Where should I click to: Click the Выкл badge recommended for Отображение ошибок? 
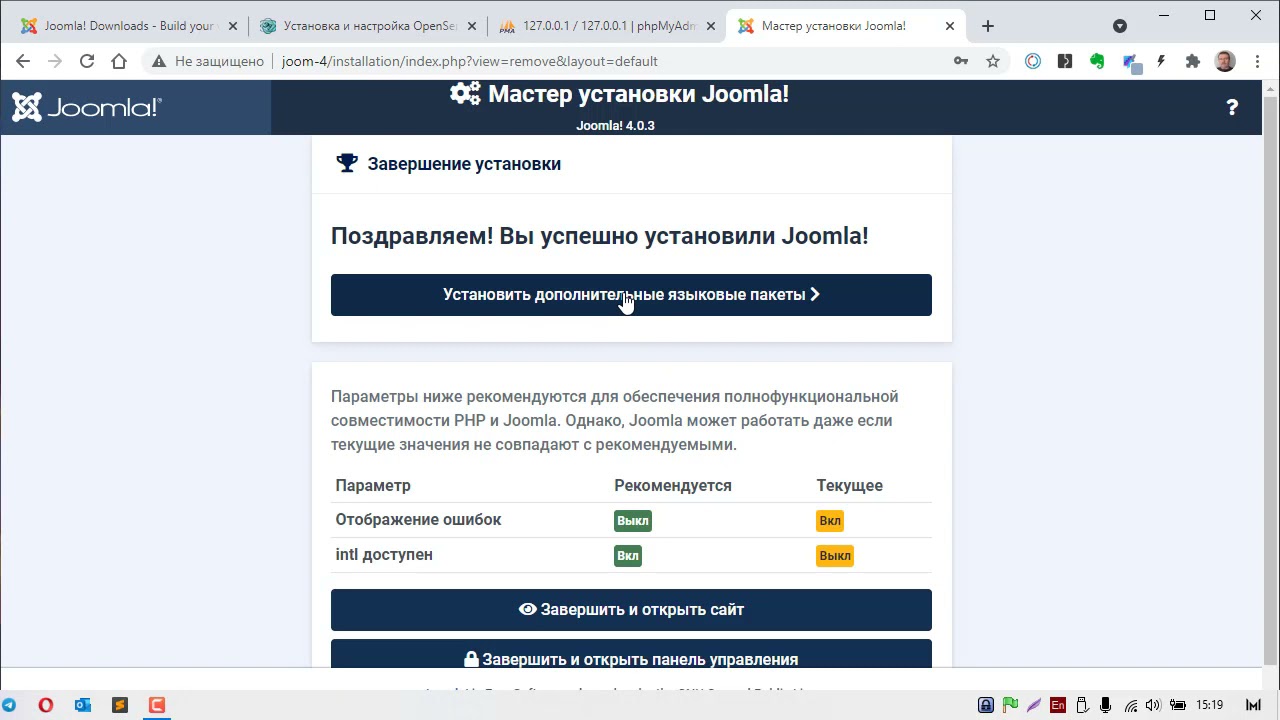(x=633, y=521)
